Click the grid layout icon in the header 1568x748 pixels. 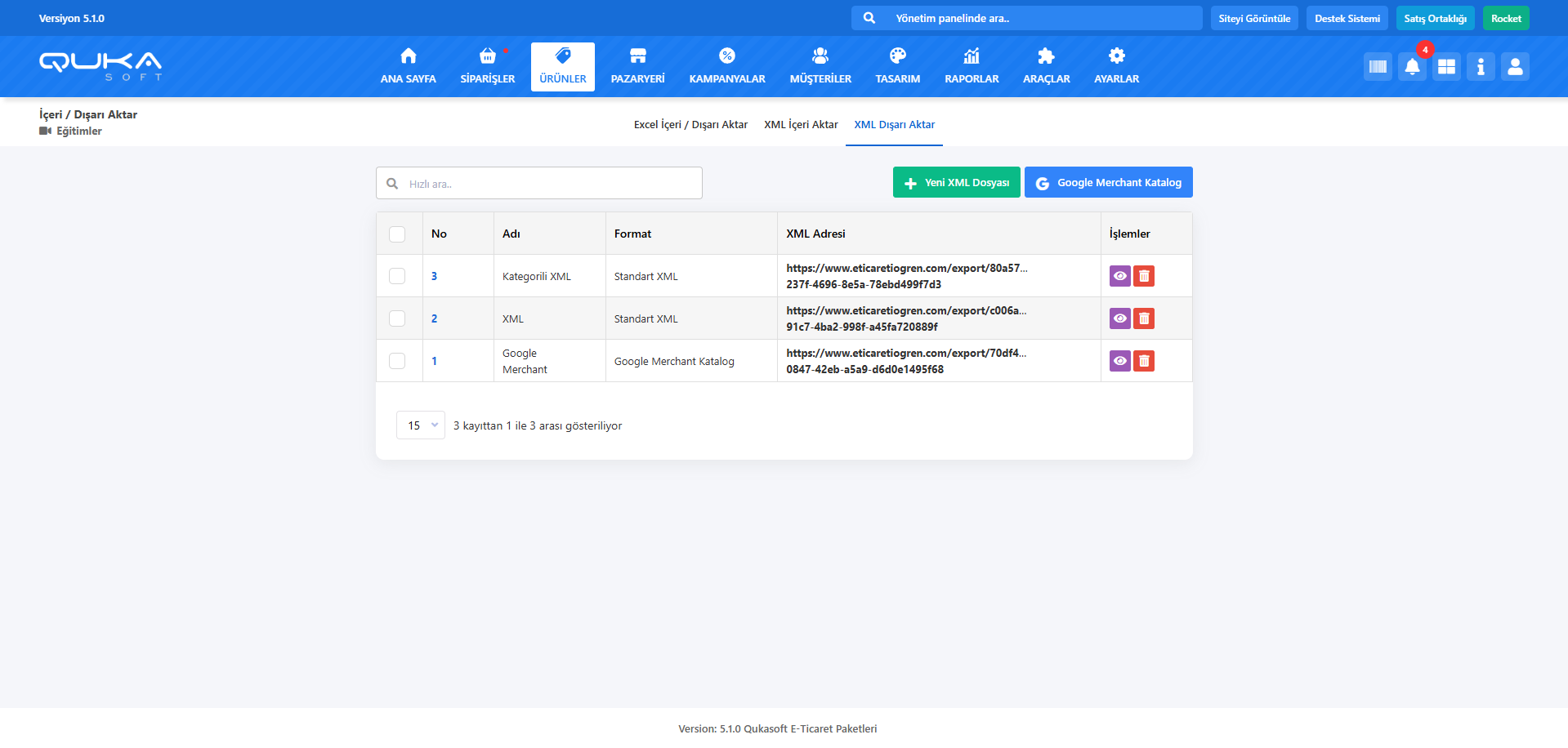[x=1446, y=67]
